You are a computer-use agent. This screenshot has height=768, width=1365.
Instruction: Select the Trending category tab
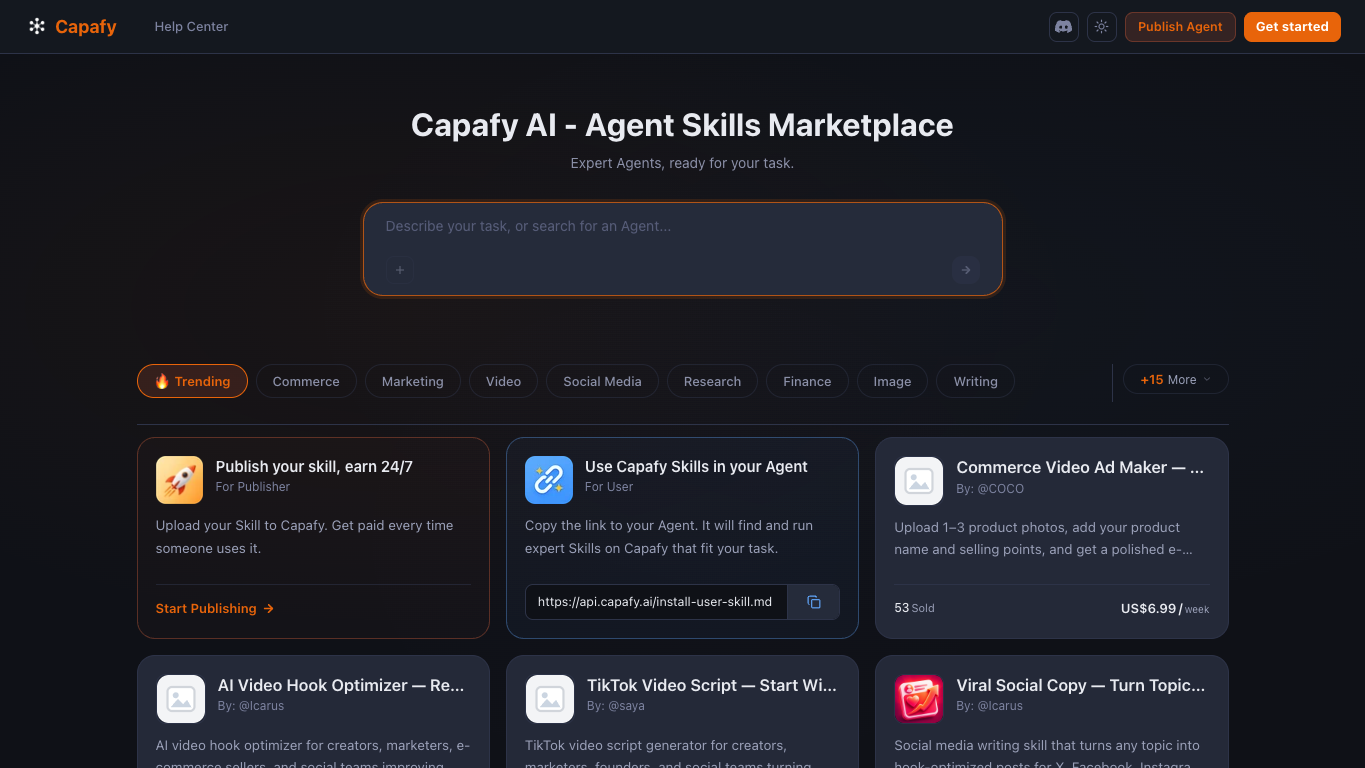click(192, 381)
